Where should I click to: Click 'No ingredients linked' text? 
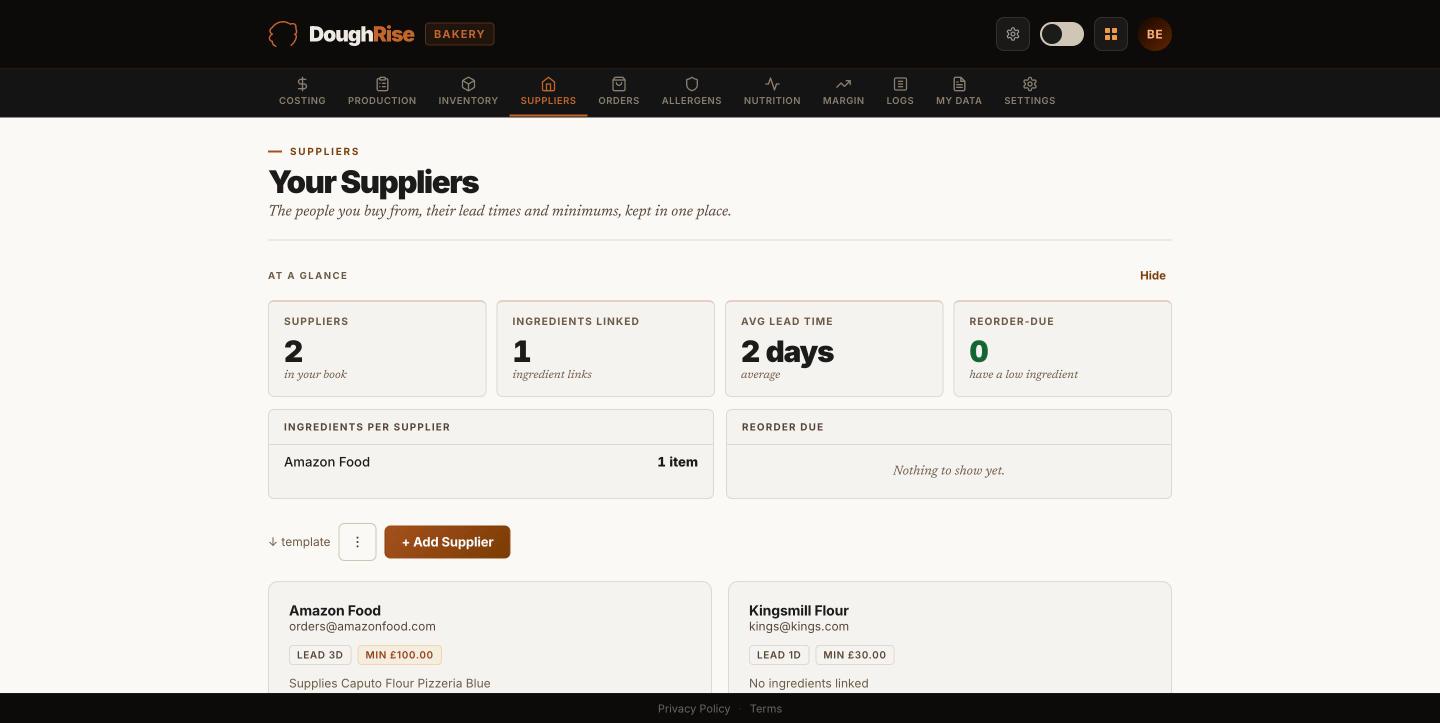click(809, 683)
